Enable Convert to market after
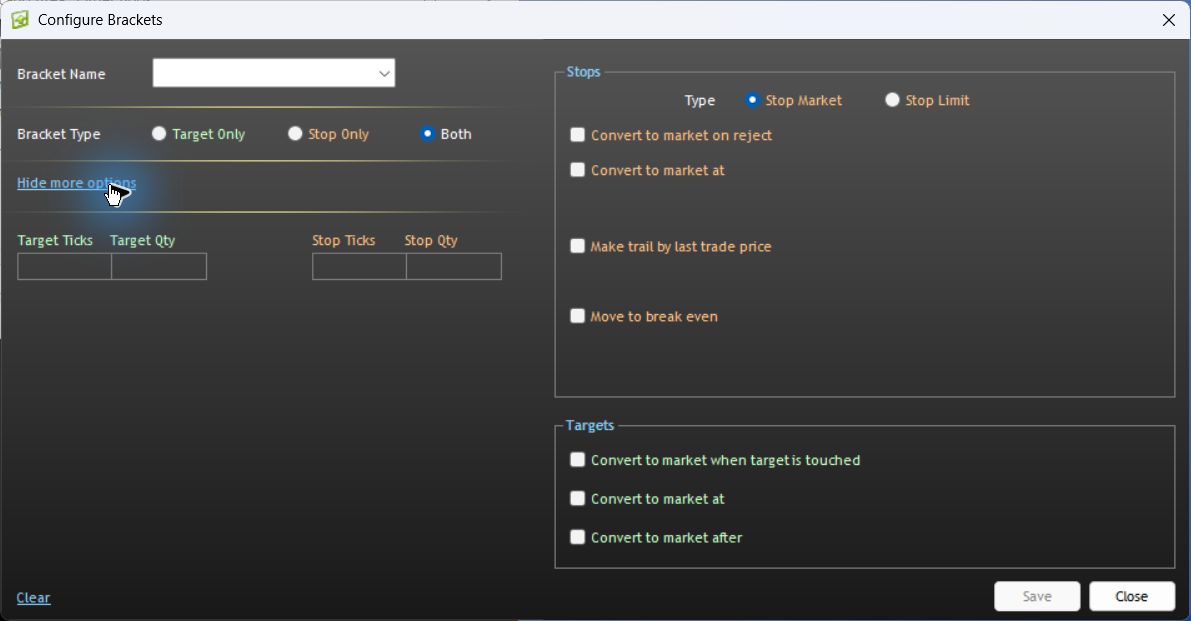 tap(577, 537)
